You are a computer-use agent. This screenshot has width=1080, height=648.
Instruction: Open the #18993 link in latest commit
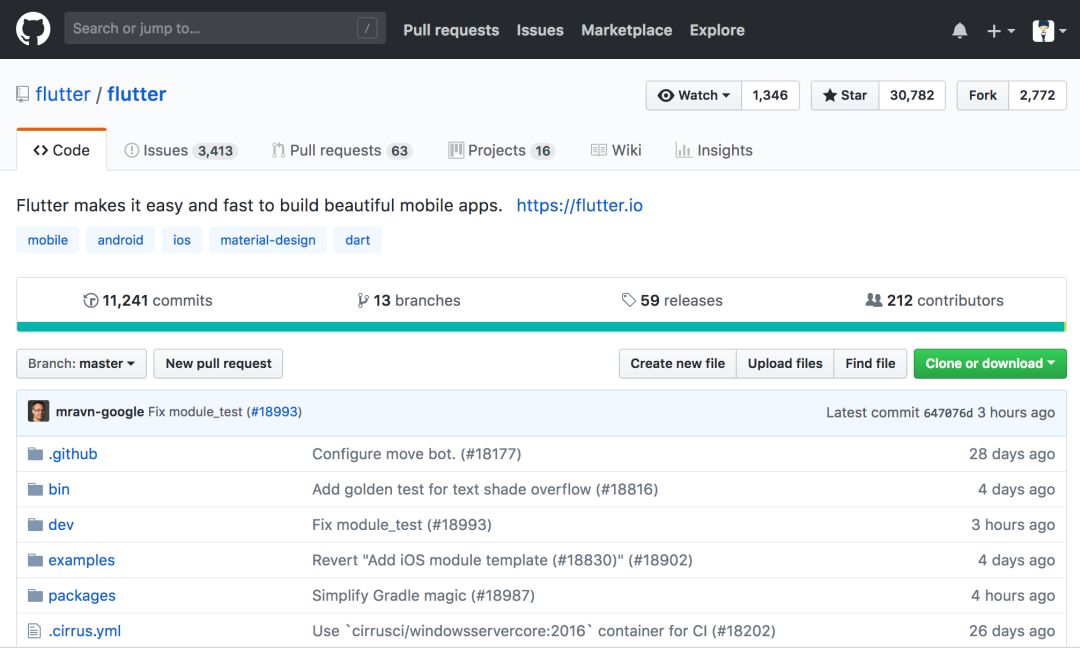click(274, 412)
